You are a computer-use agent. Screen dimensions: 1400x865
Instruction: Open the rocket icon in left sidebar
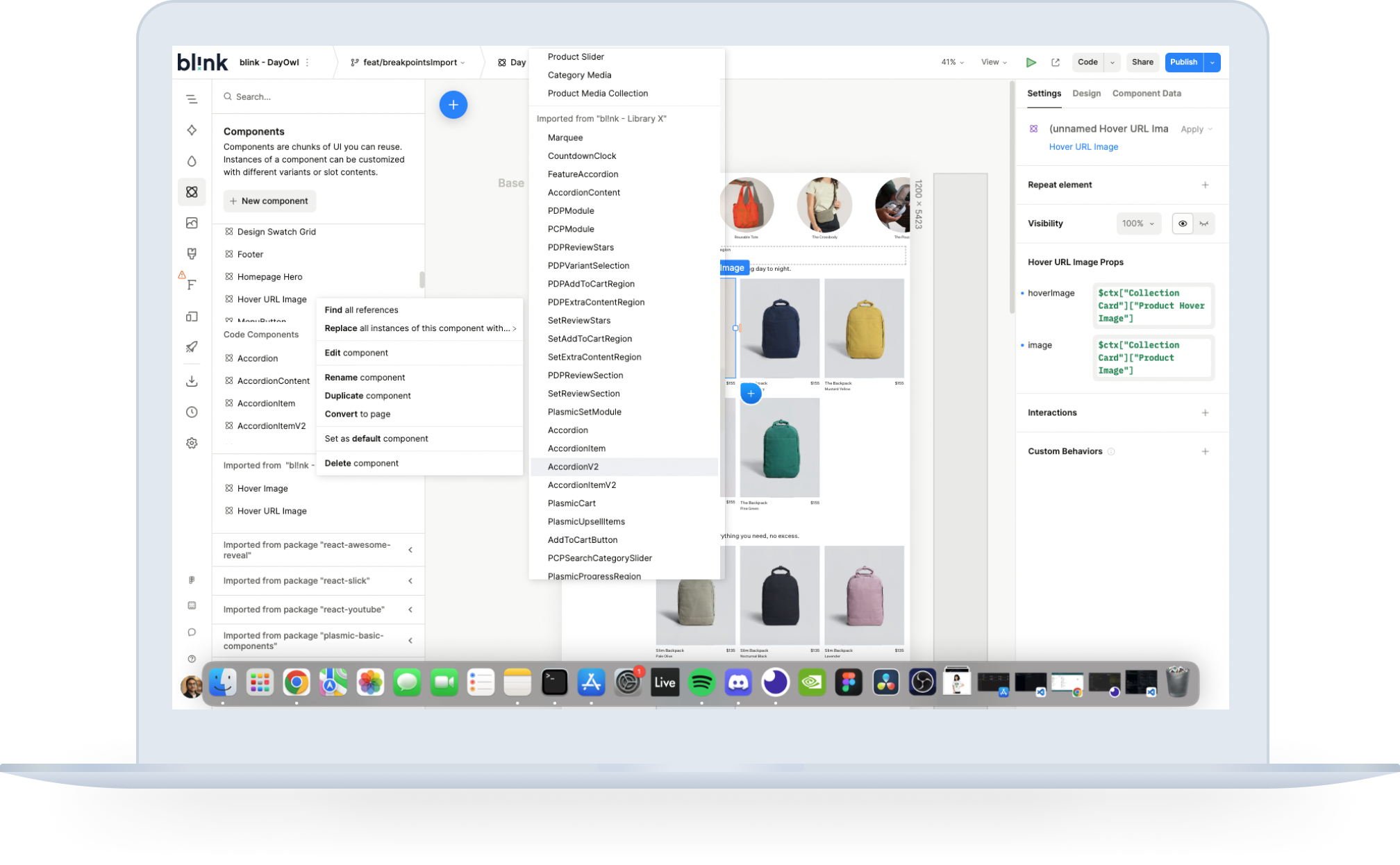coord(192,346)
